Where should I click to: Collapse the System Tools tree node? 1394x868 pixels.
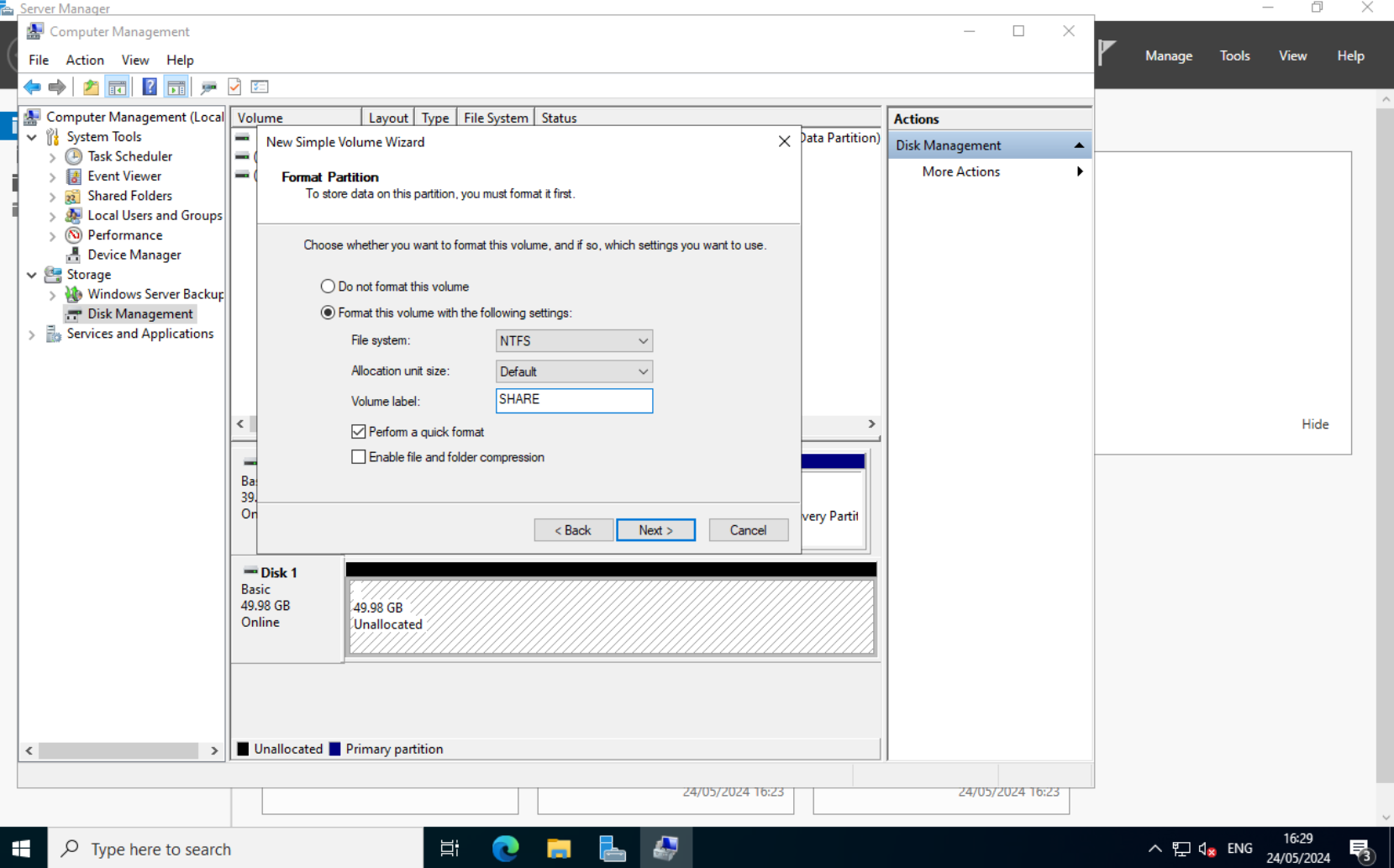[x=32, y=137]
